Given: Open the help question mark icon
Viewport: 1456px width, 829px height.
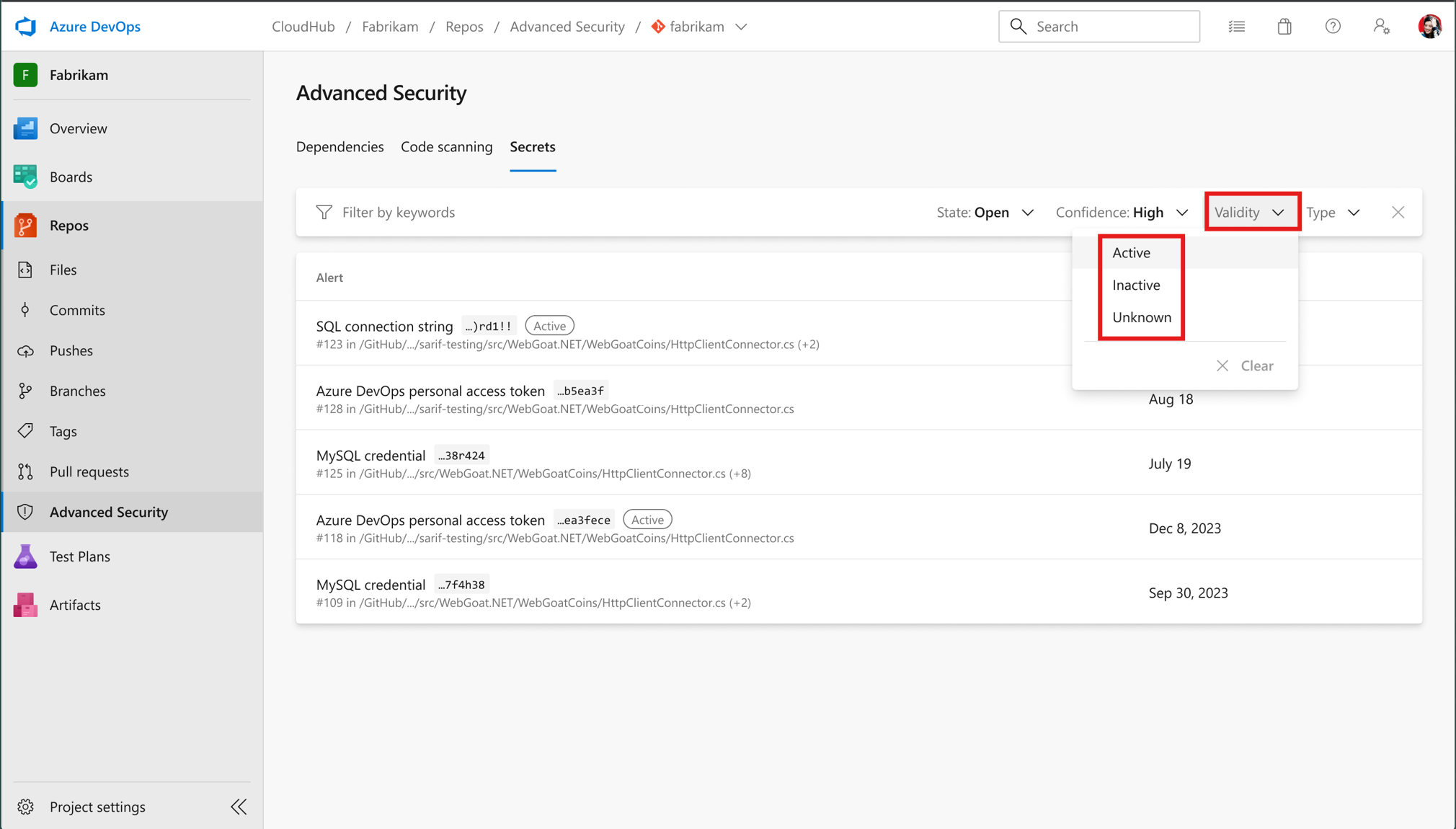Looking at the screenshot, I should [x=1333, y=27].
